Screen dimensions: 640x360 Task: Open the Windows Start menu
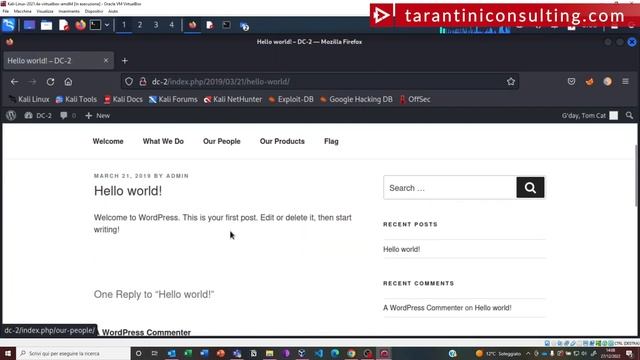(x=8, y=353)
